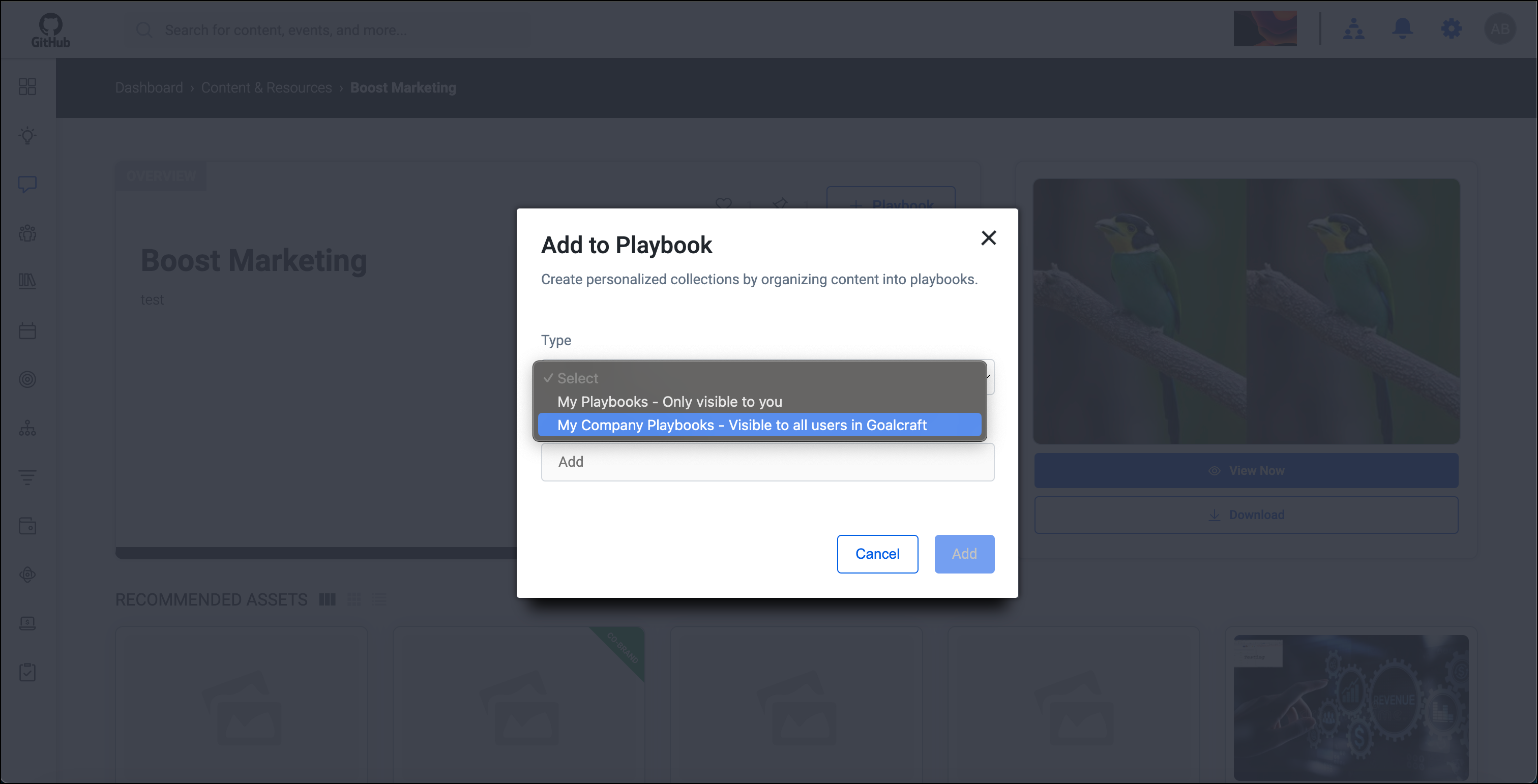This screenshot has height=784, width=1538.
Task: Open the AB user avatar menu
Action: click(x=1500, y=28)
